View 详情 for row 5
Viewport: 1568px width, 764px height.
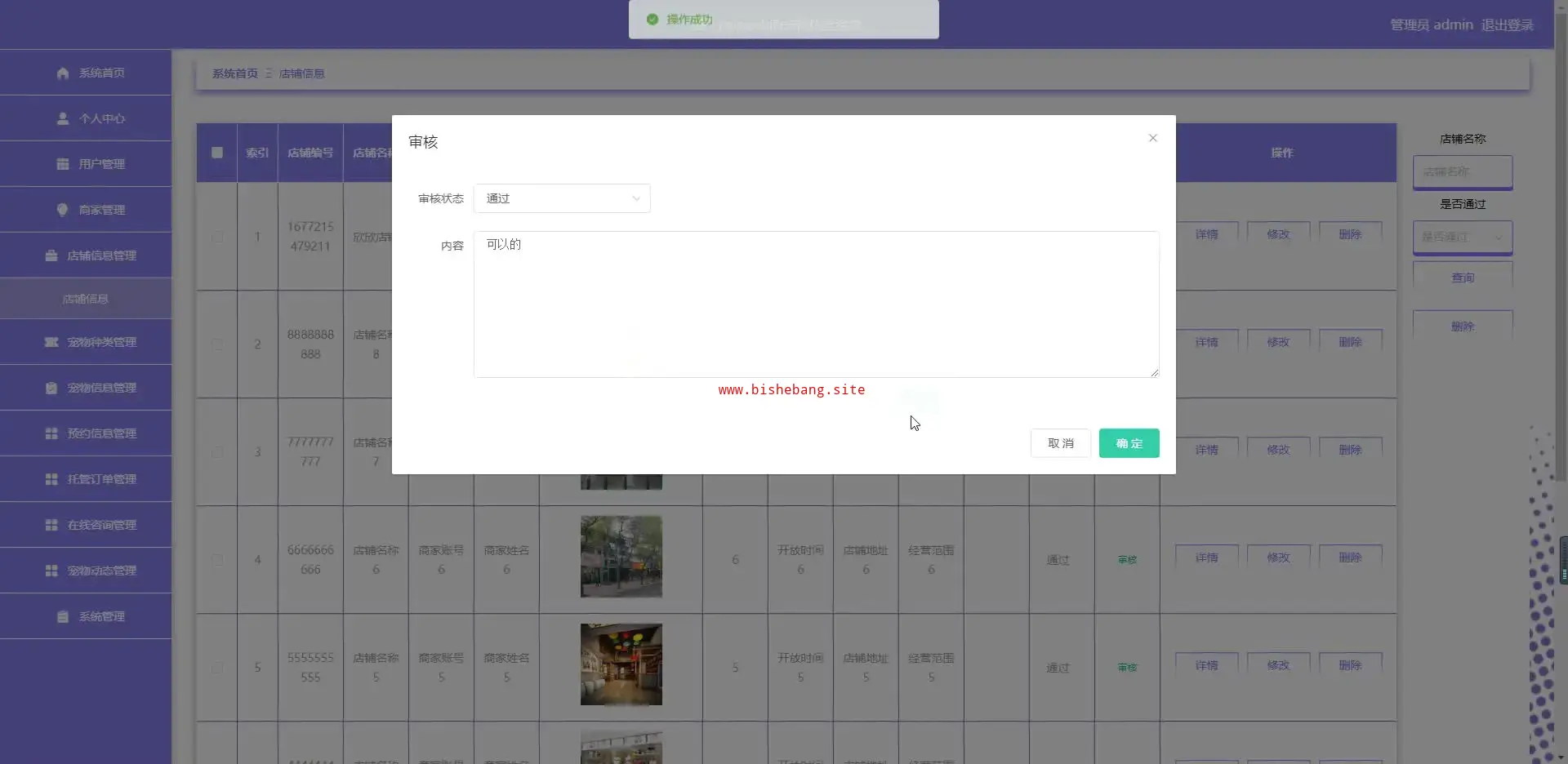[x=1207, y=665]
